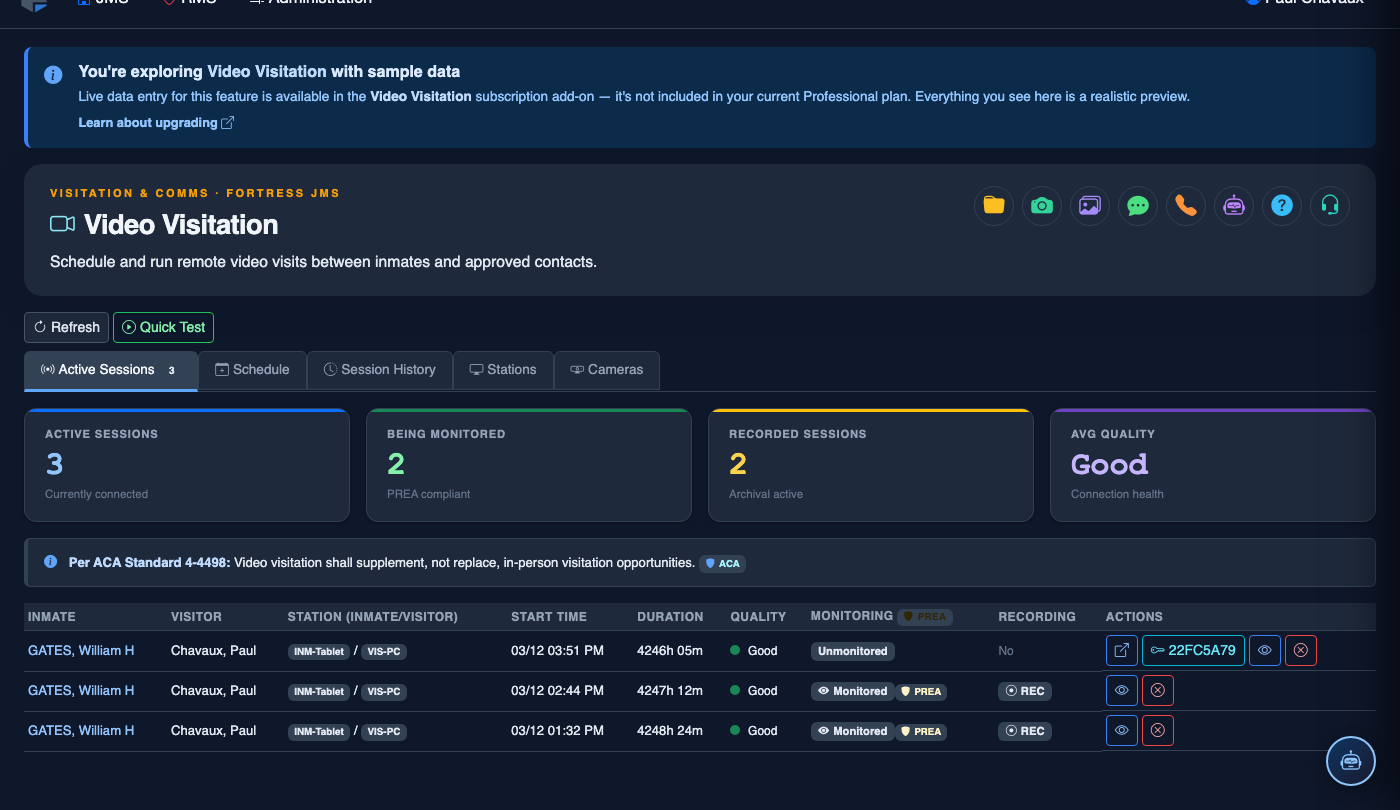
Task: Toggle monitoring eye for 03:51 PM session
Action: [1265, 651]
